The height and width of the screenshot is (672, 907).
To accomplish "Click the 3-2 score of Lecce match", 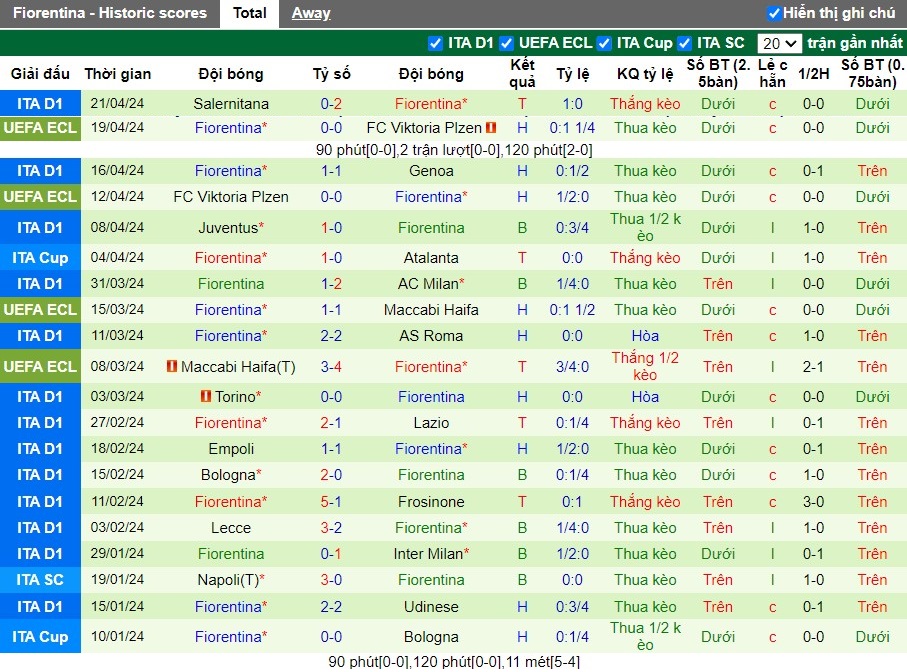I will (331, 527).
